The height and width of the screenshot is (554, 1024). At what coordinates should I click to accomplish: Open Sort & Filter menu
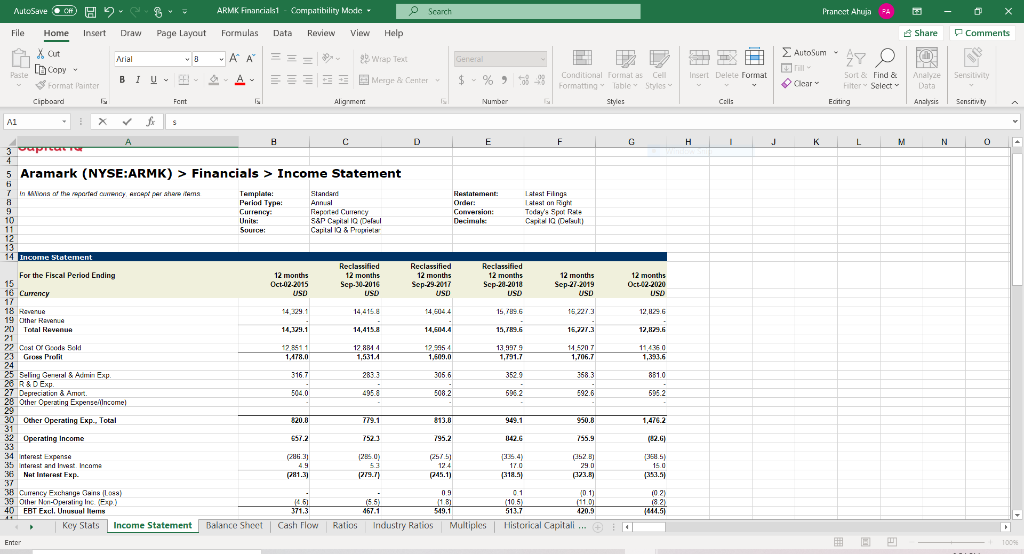(855, 69)
